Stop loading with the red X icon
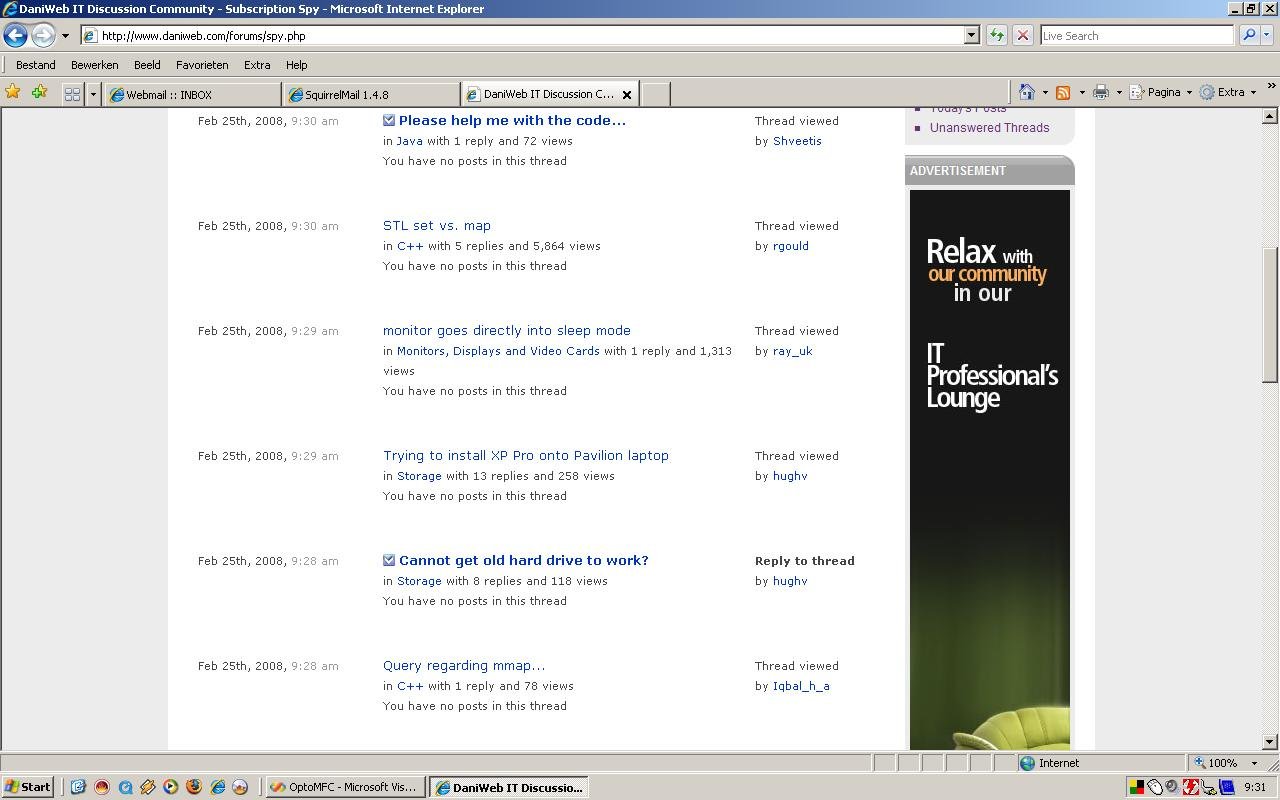1280x800 pixels. (1022, 35)
